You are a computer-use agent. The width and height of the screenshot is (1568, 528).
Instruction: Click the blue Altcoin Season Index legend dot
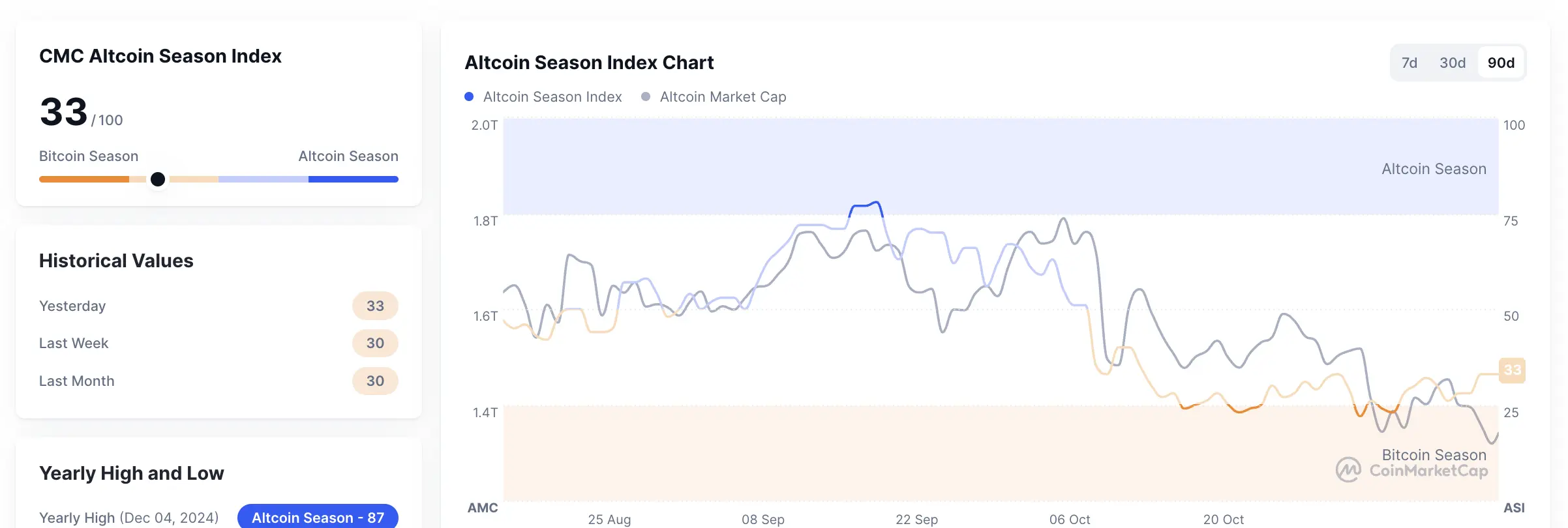pos(468,96)
